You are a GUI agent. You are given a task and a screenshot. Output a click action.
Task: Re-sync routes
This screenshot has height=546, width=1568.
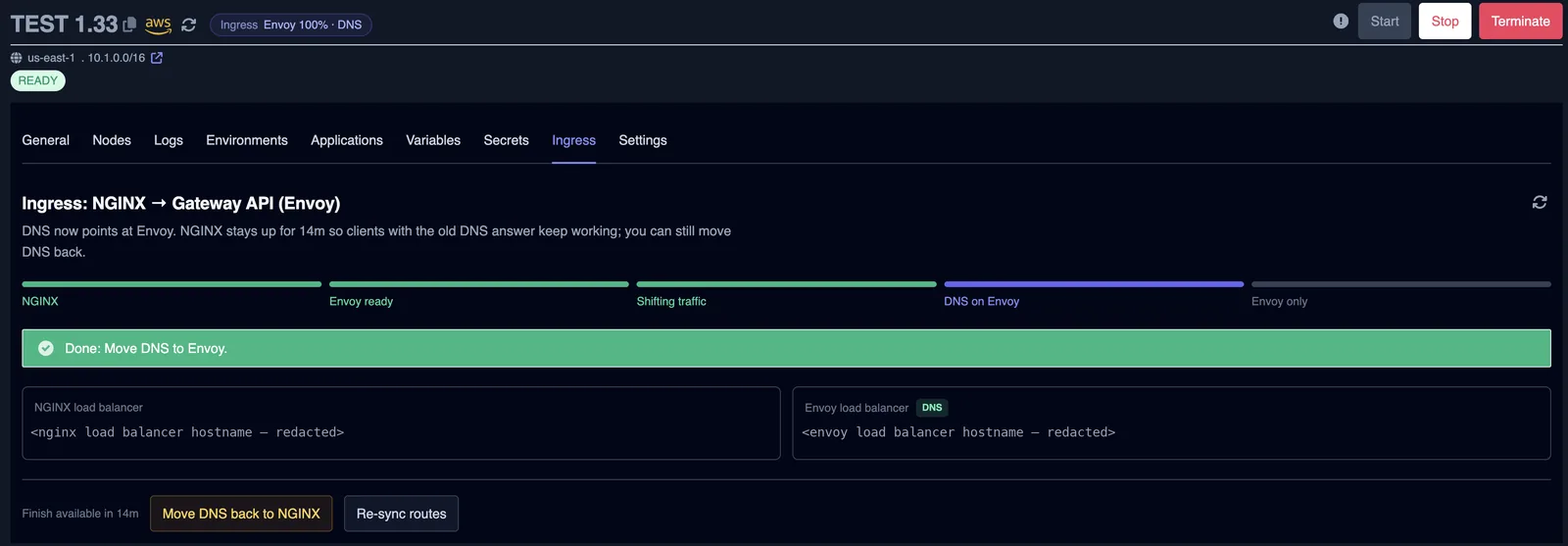(x=401, y=514)
